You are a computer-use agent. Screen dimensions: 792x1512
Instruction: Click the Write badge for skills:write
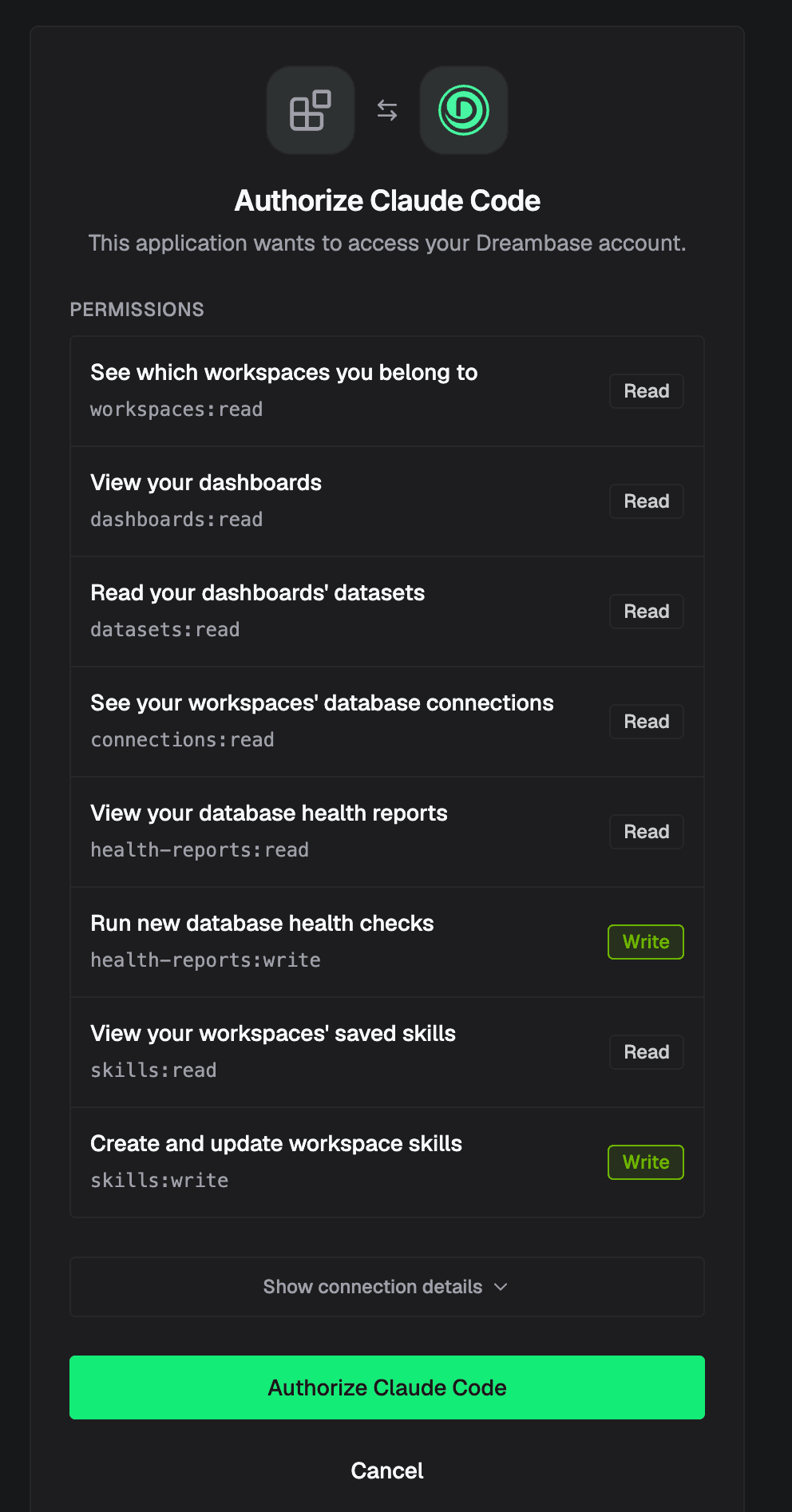[x=646, y=1162]
